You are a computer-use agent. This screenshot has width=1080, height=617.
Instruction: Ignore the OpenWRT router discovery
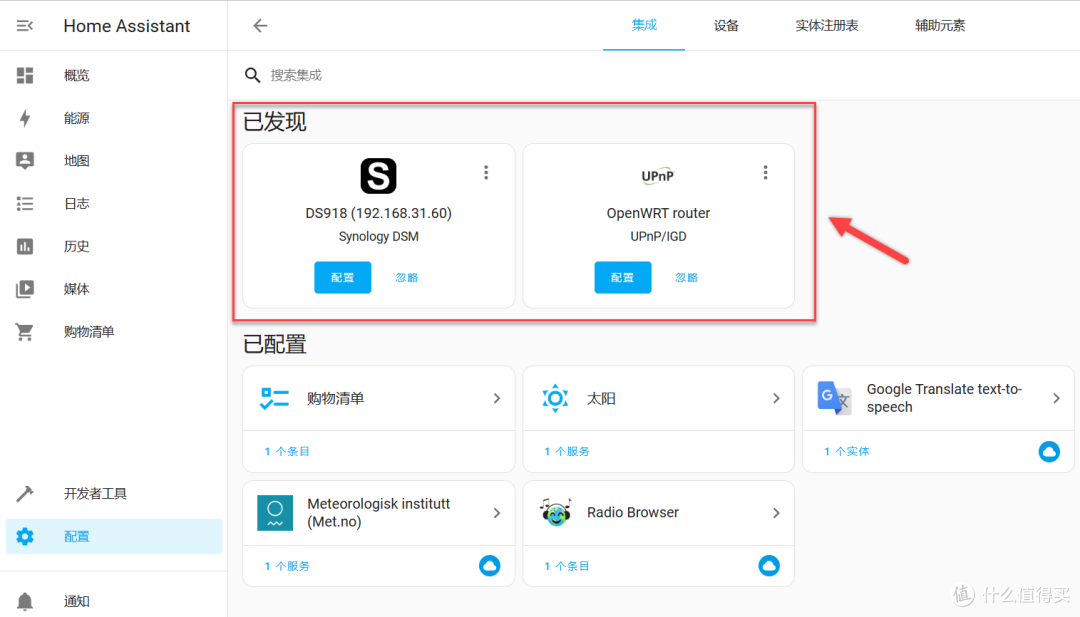[686, 278]
